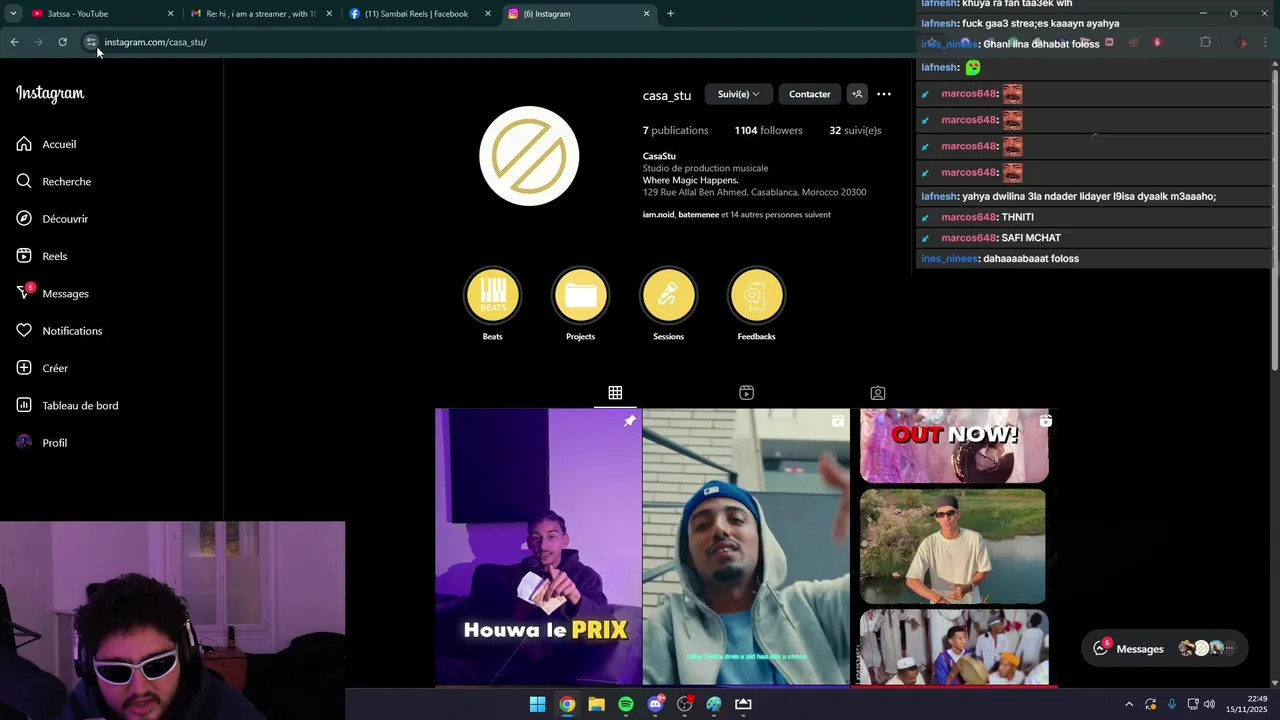
Task: Select the profile Reels tab
Action: pyautogui.click(x=746, y=393)
